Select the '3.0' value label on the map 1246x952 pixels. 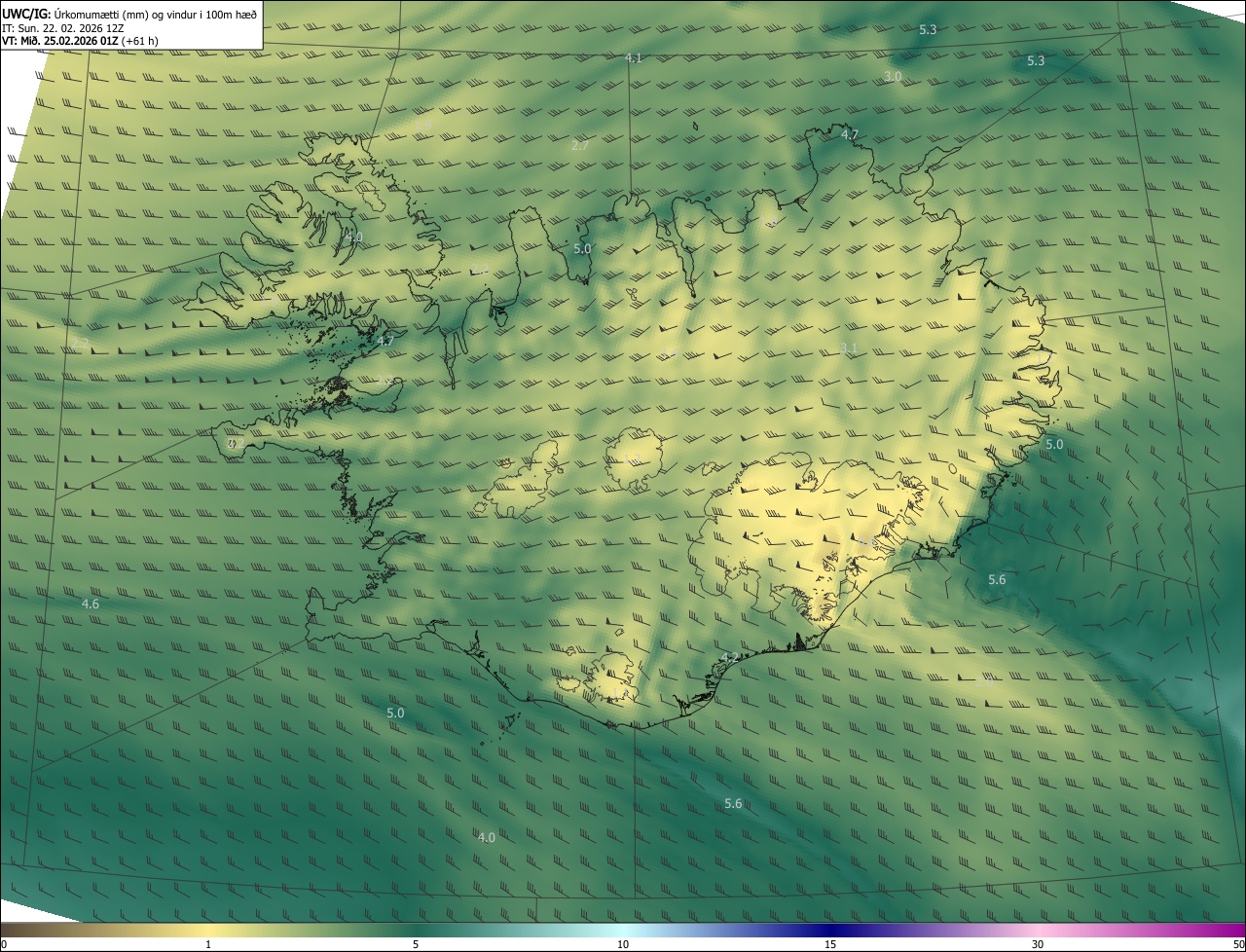[x=893, y=76]
